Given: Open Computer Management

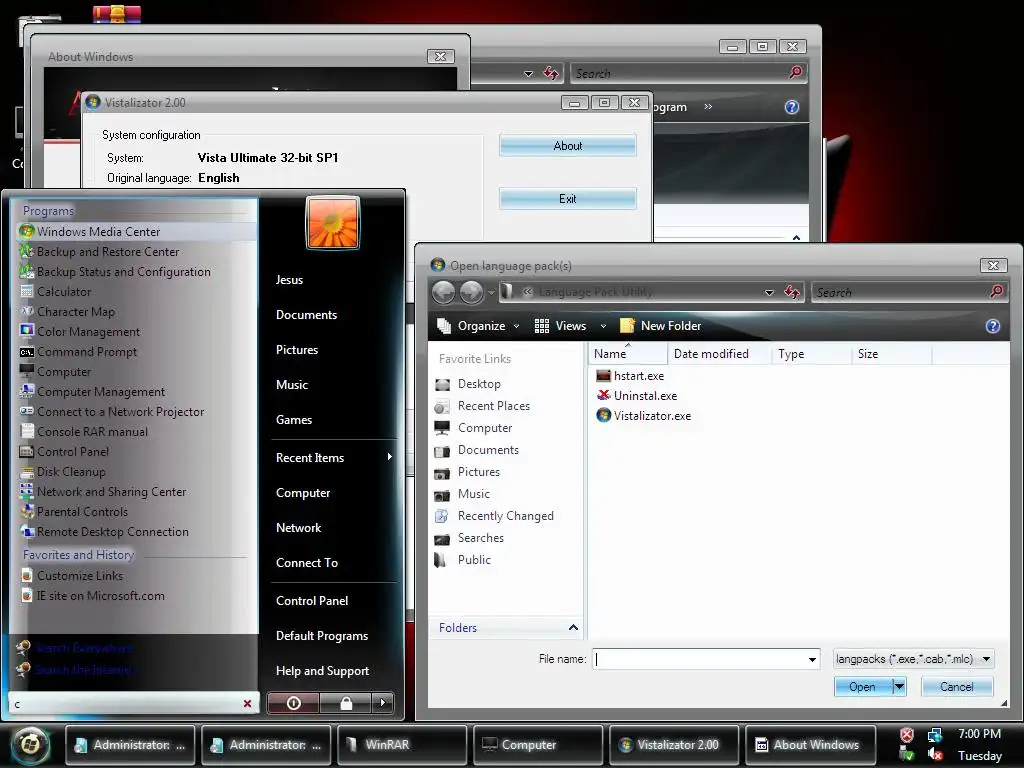Looking at the screenshot, I should (136, 392).
